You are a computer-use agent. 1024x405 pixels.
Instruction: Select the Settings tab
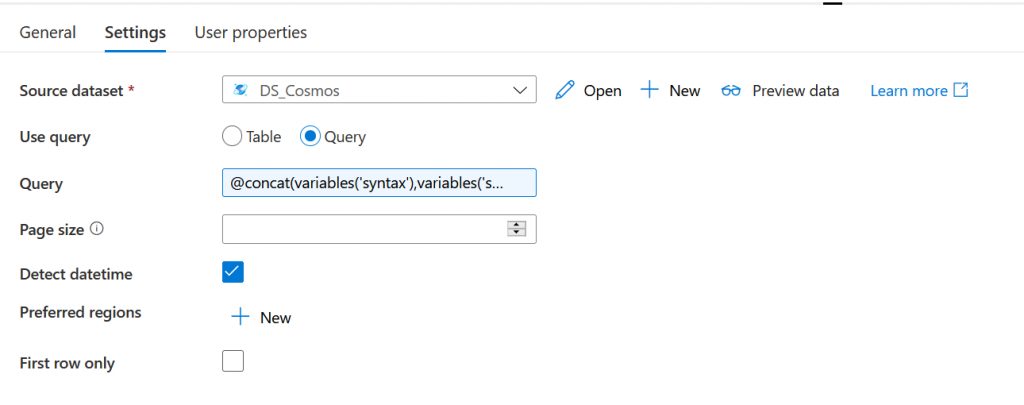coord(135,32)
